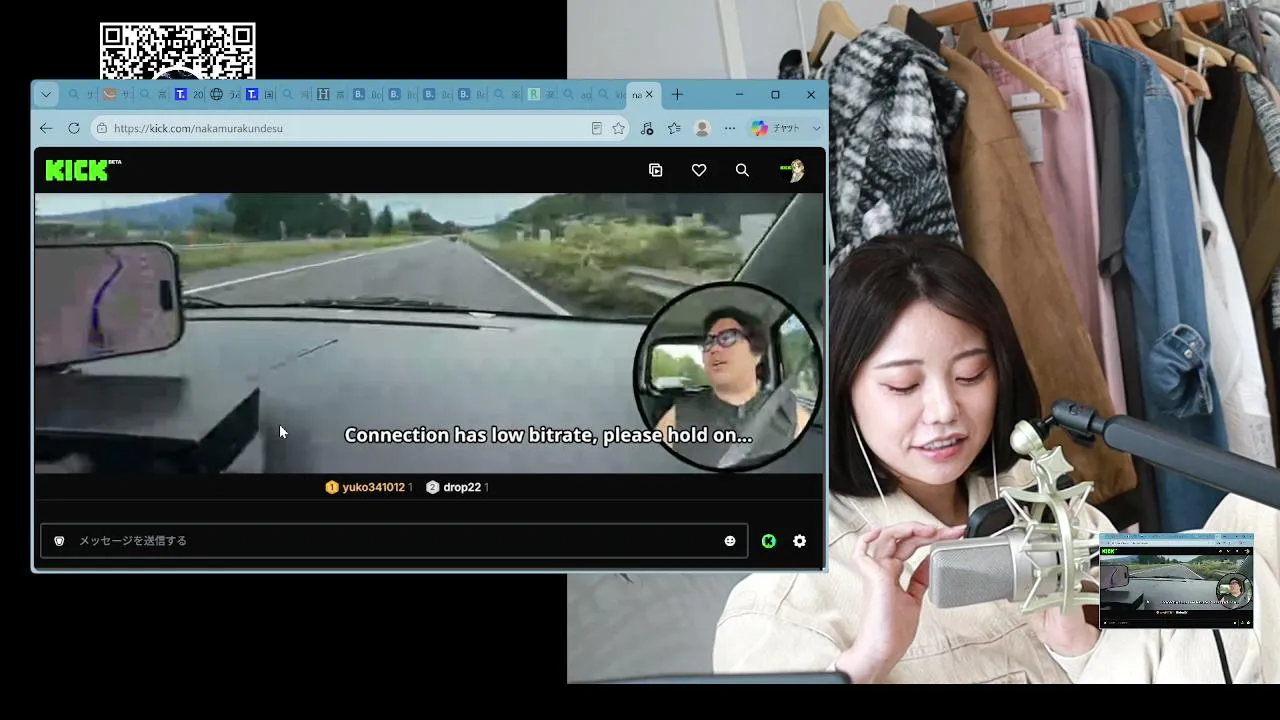
Task: Open top gifter yuko341012
Action: (368, 487)
